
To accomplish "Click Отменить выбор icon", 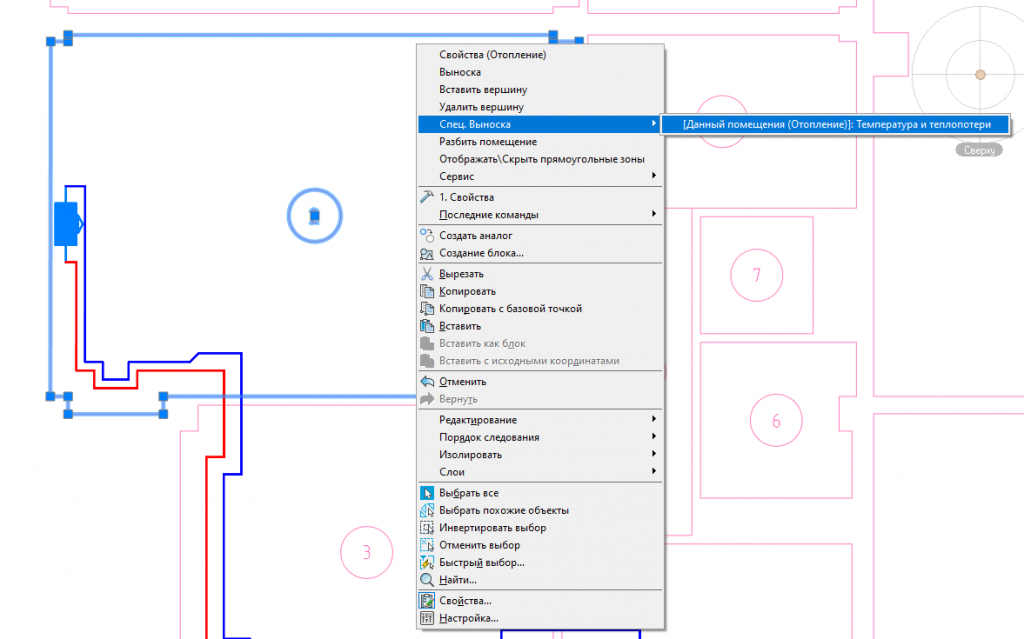I will click(x=426, y=545).
